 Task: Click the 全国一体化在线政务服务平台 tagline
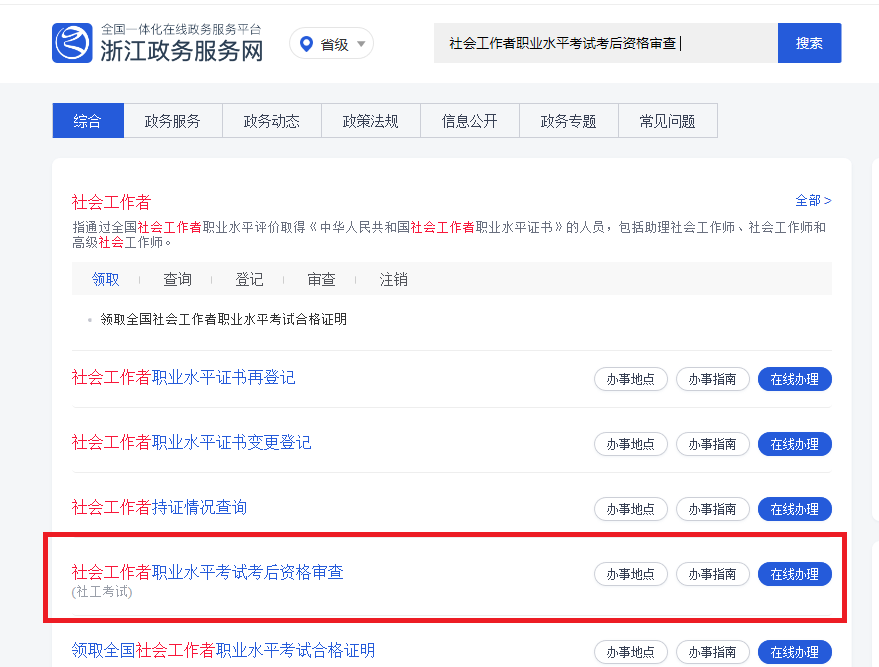pos(181,30)
